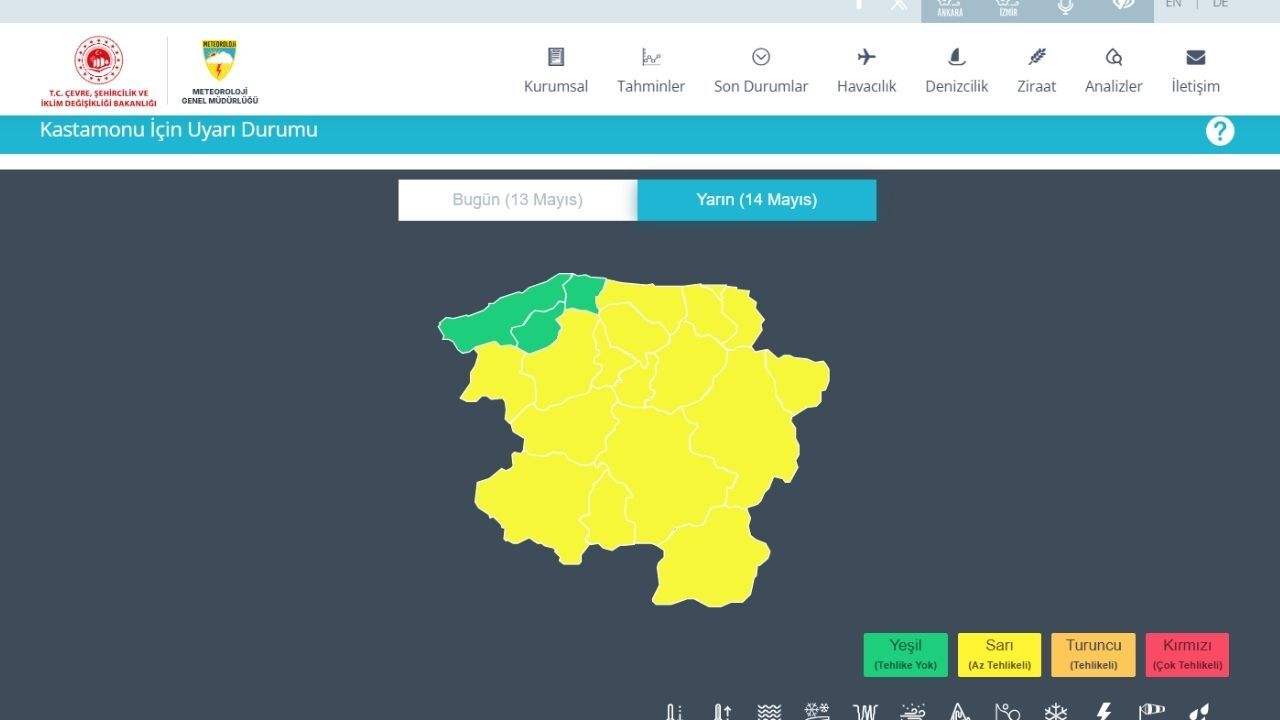This screenshot has width=1280, height=720.
Task: Switch site language to EN
Action: 1174,4
